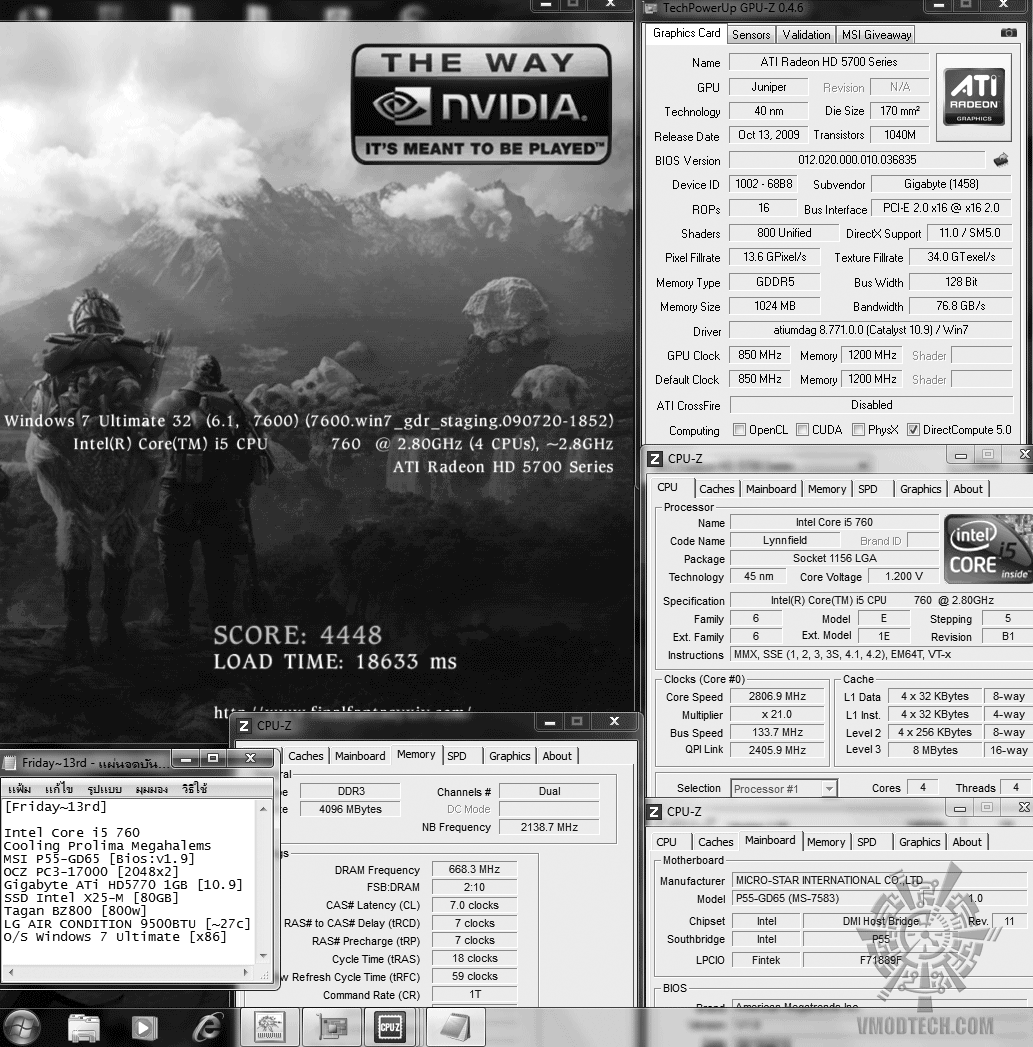1033x1047 pixels.
Task: Click the CPU-Z title icon of Mainboard window
Action: [x=655, y=812]
